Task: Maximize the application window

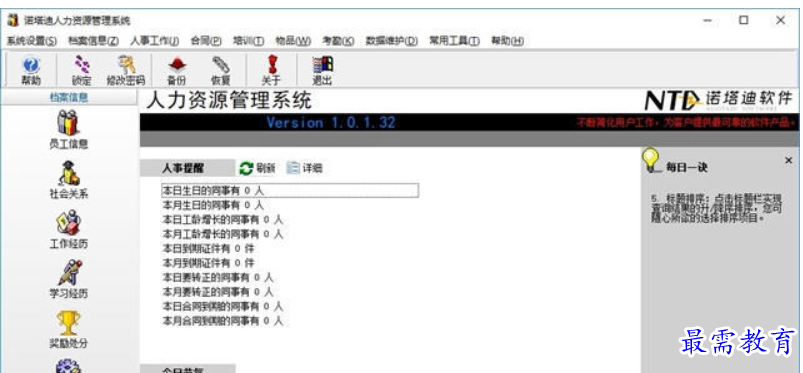Action: pos(744,20)
